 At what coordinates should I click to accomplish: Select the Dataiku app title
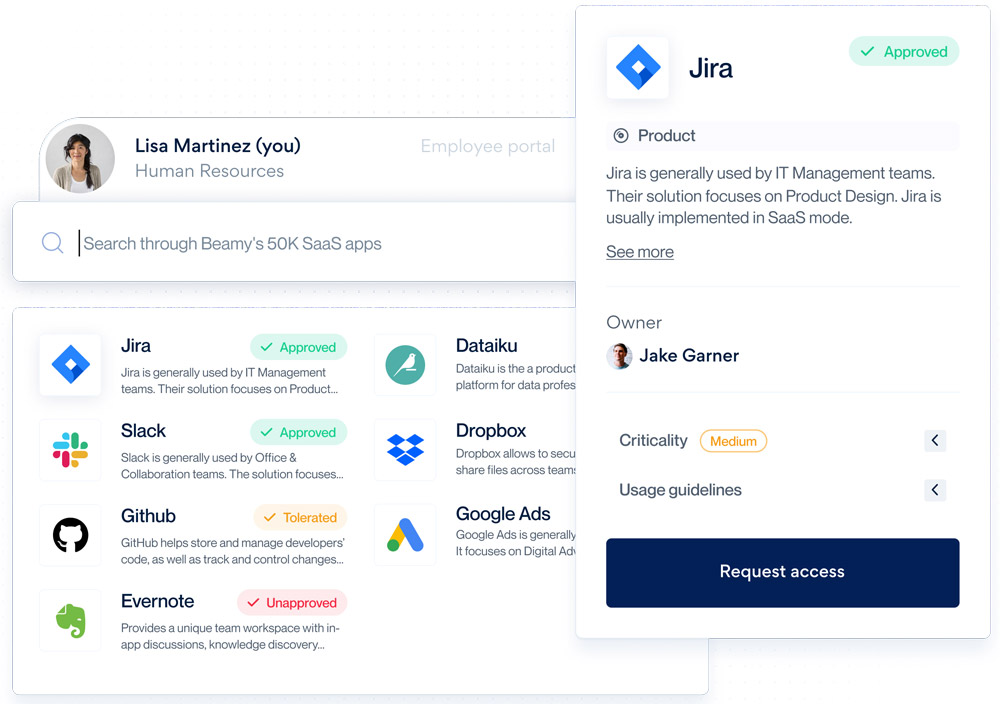click(x=487, y=346)
